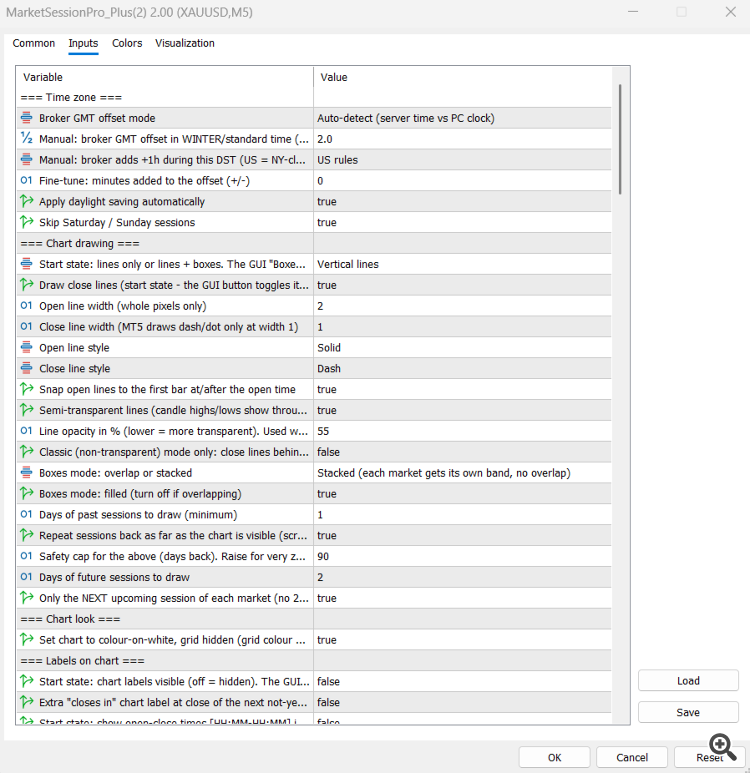
Task: Click the bool icon beside Snap open lines
Action: (27, 389)
